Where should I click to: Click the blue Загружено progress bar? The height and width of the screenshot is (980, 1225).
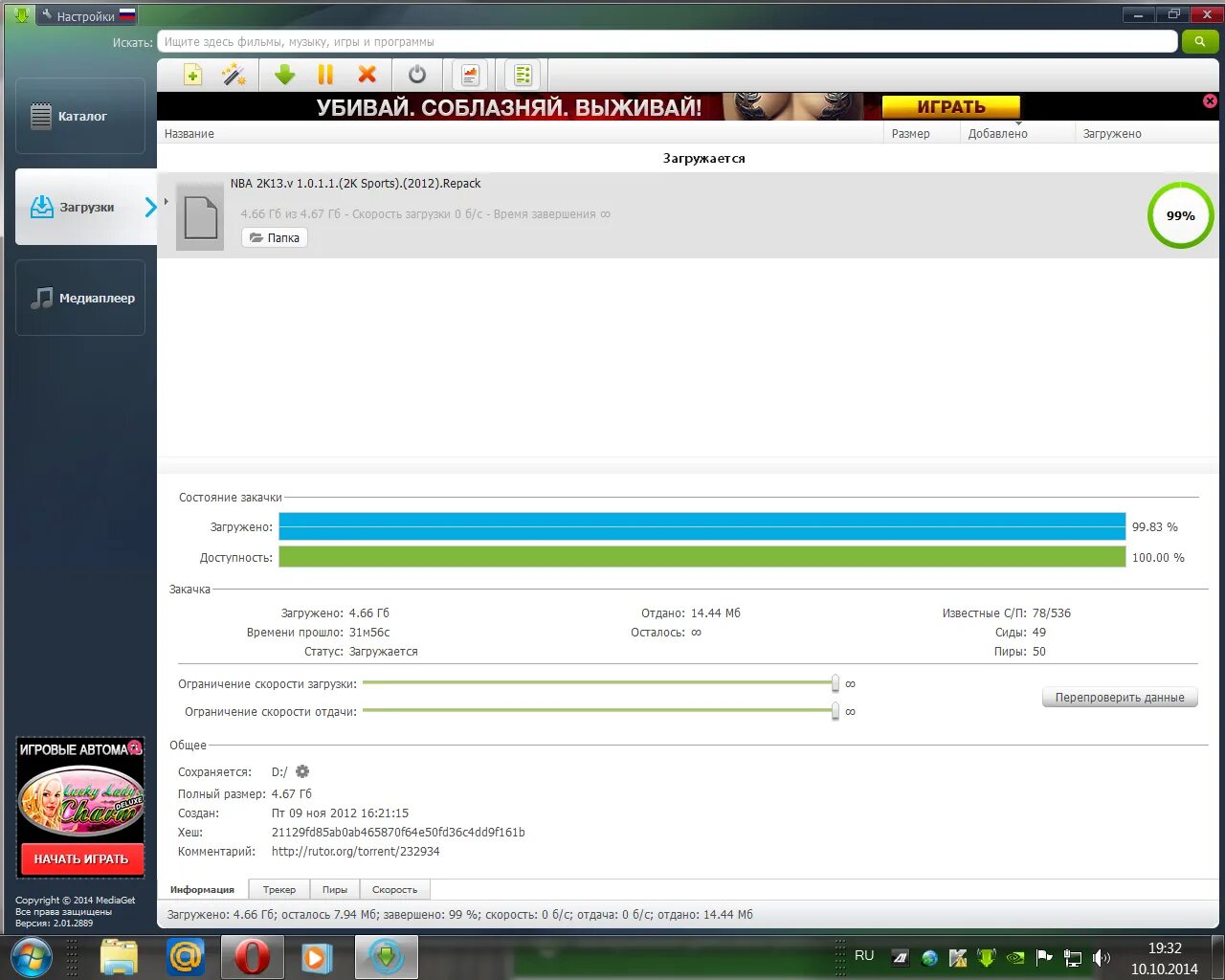click(702, 526)
